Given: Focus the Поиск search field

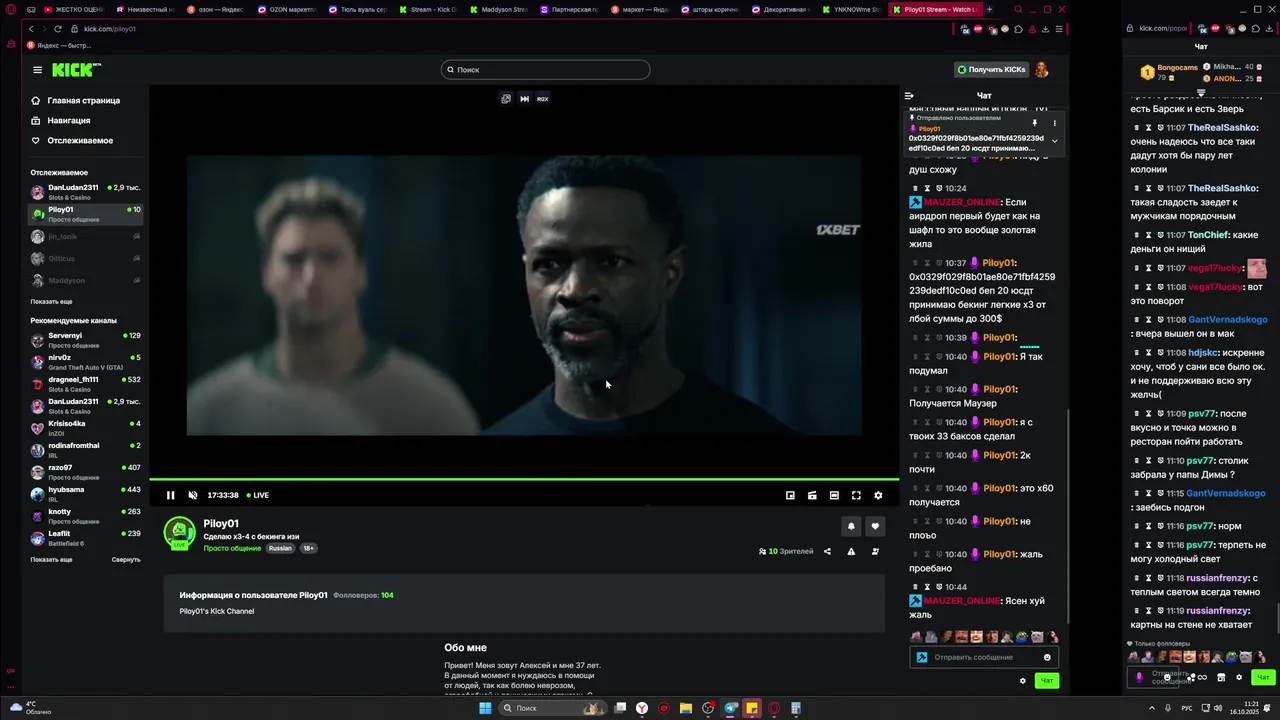Looking at the screenshot, I should pos(545,70).
